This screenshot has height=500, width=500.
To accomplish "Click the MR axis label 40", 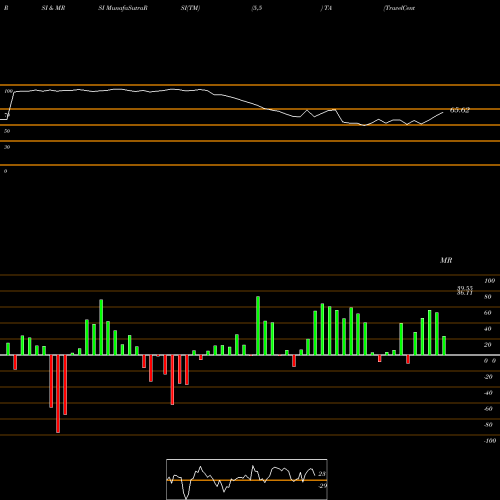I will [487, 329].
